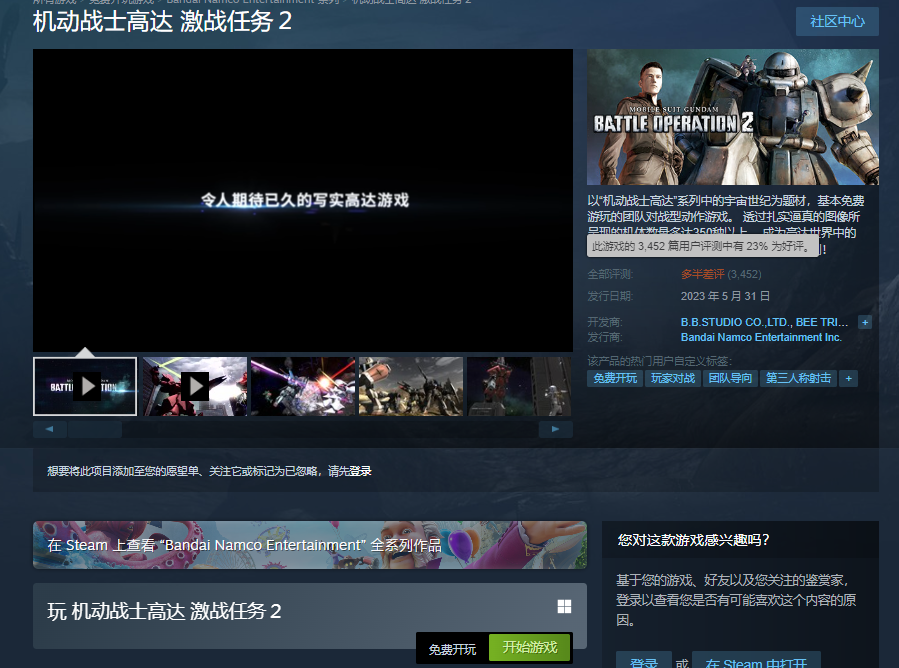The image size is (899, 668).
Task: Click the right arrow of the thumbnail strip
Action: pos(555,429)
